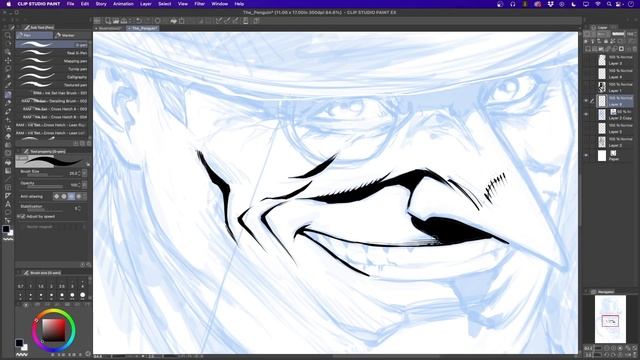
Task: Click the Save icon in command bar
Action: 124,21
